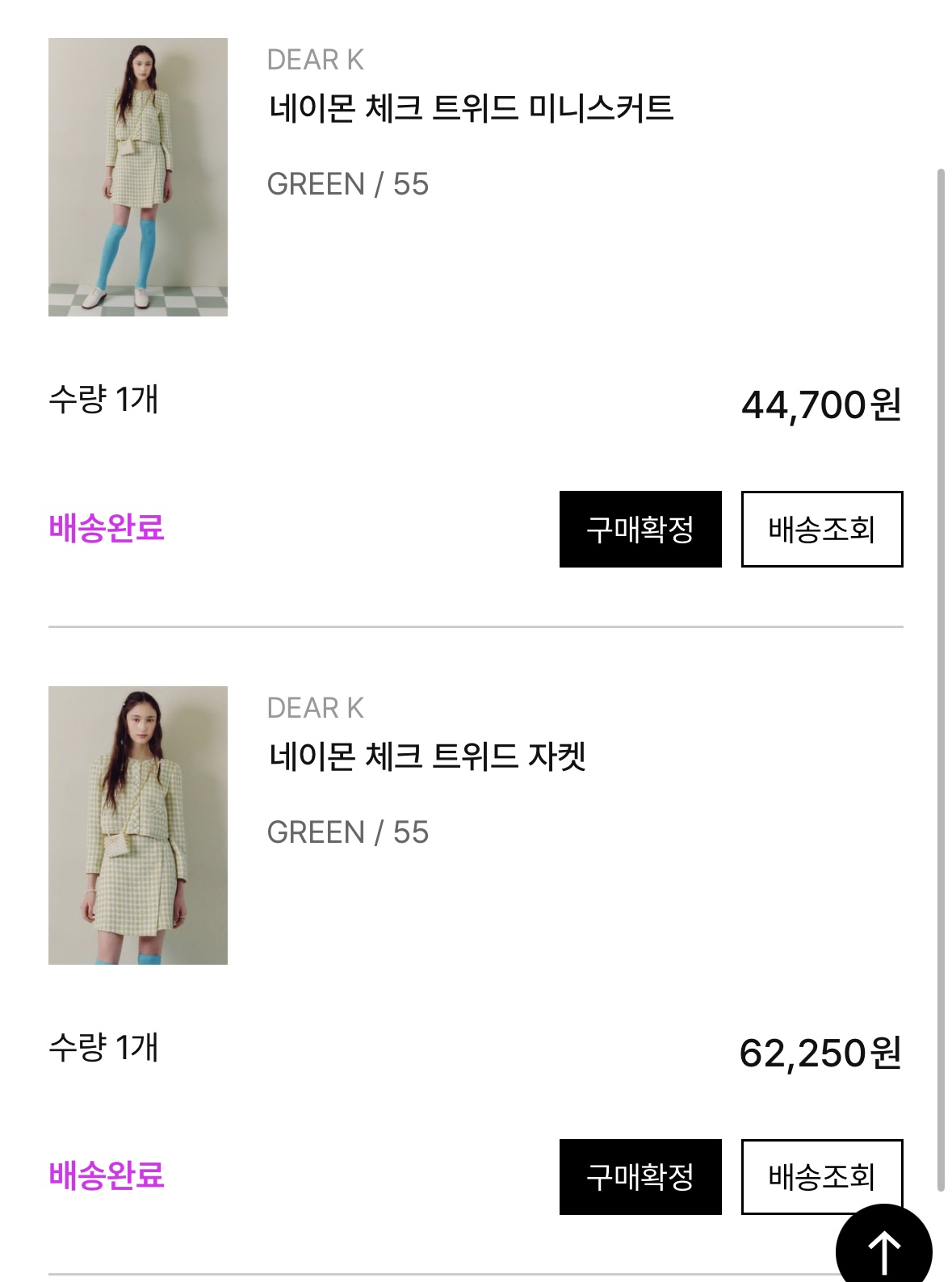This screenshot has width=952, height=1282.
Task: Click 수량 1개 for the 미니스커트 item
Action: 103,399
